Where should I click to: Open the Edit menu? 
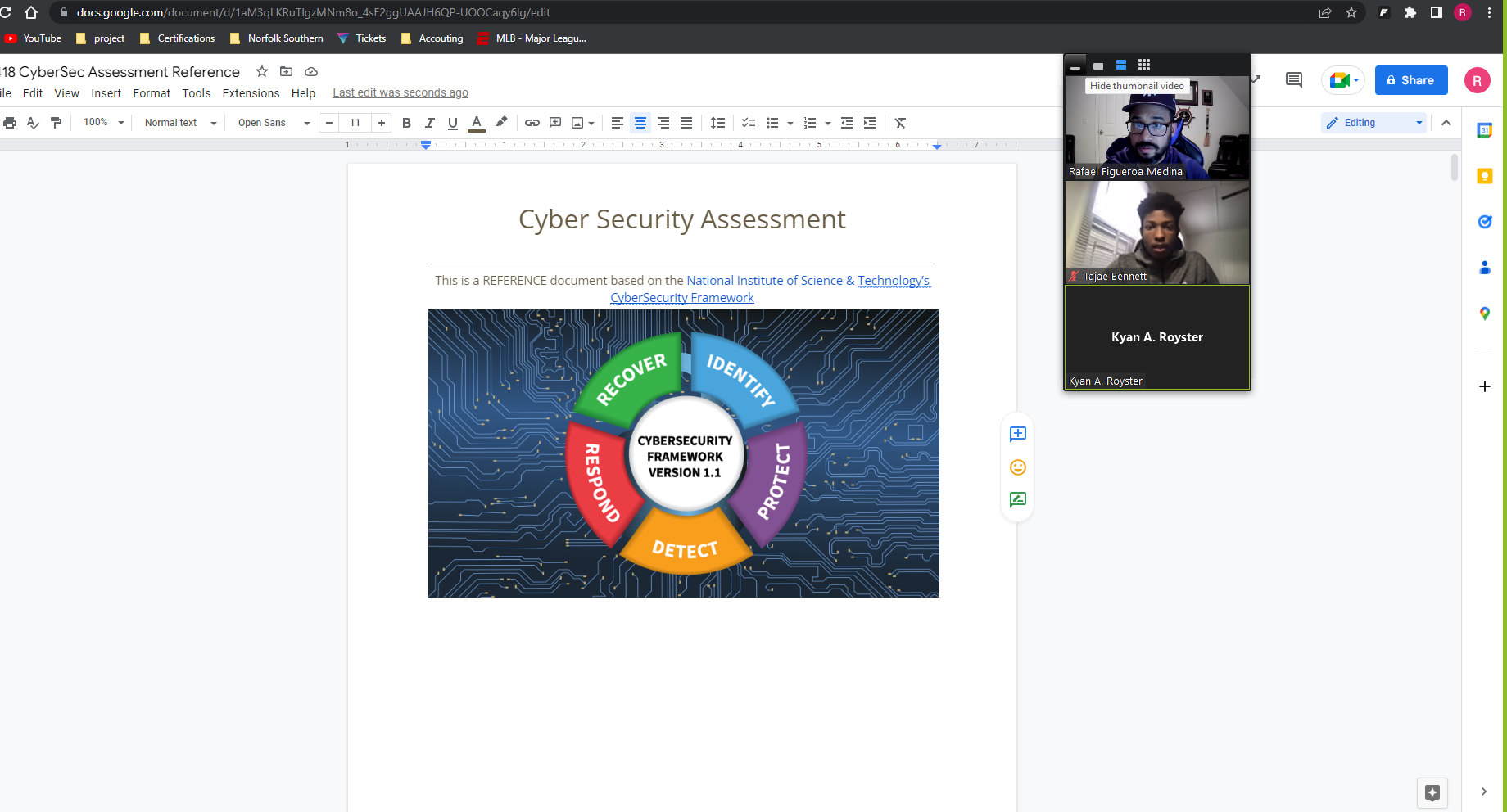(33, 93)
